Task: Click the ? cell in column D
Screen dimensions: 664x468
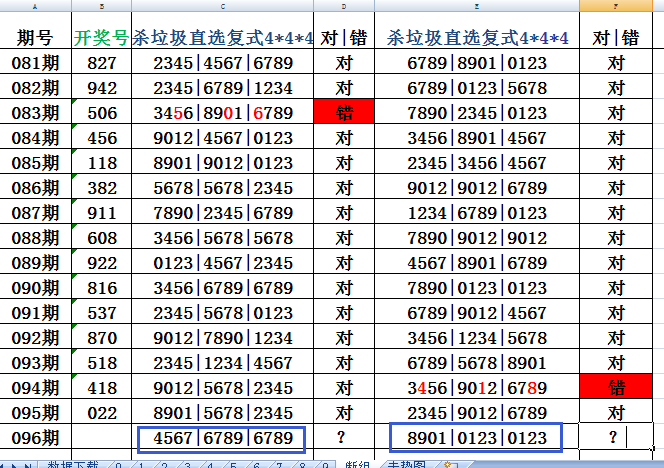Action: tap(344, 438)
